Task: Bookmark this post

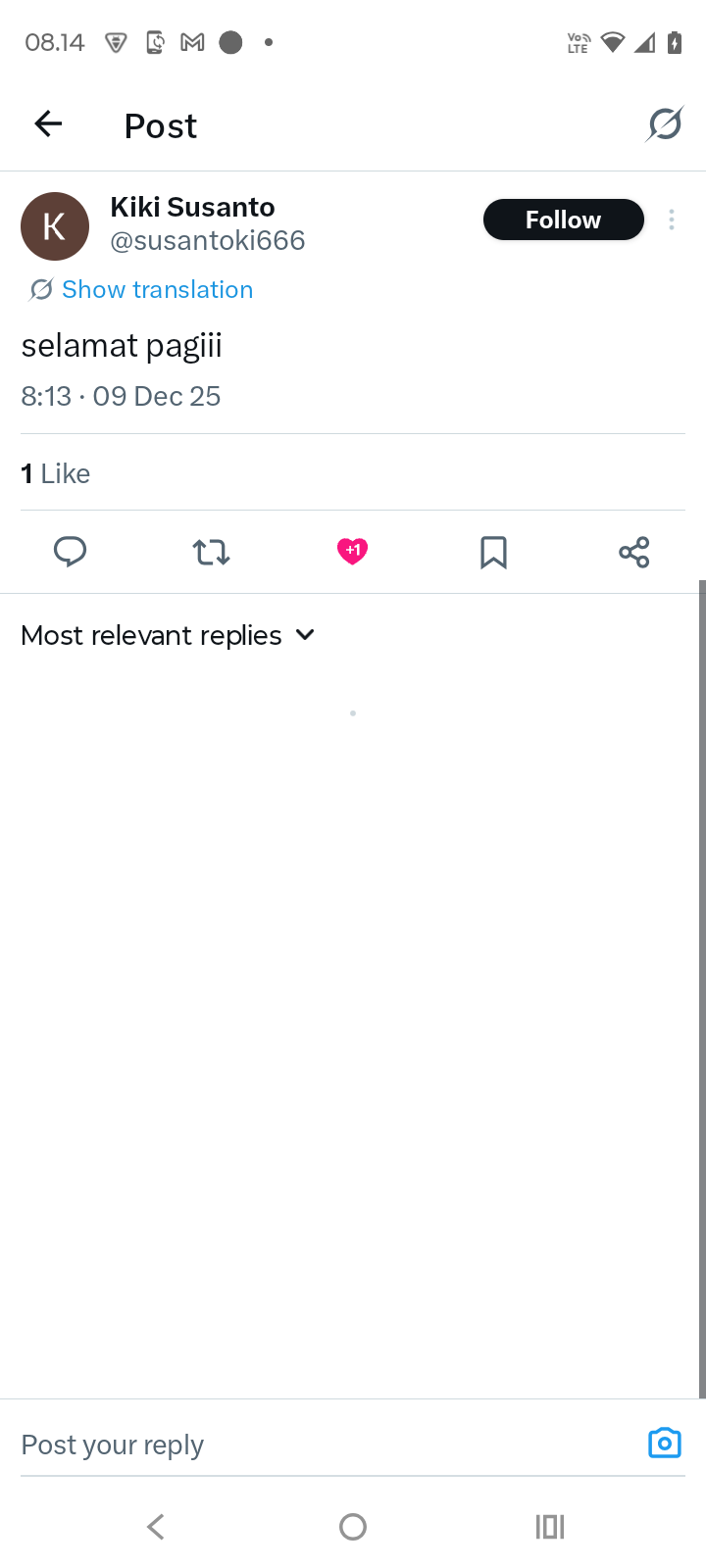Action: 493,552
